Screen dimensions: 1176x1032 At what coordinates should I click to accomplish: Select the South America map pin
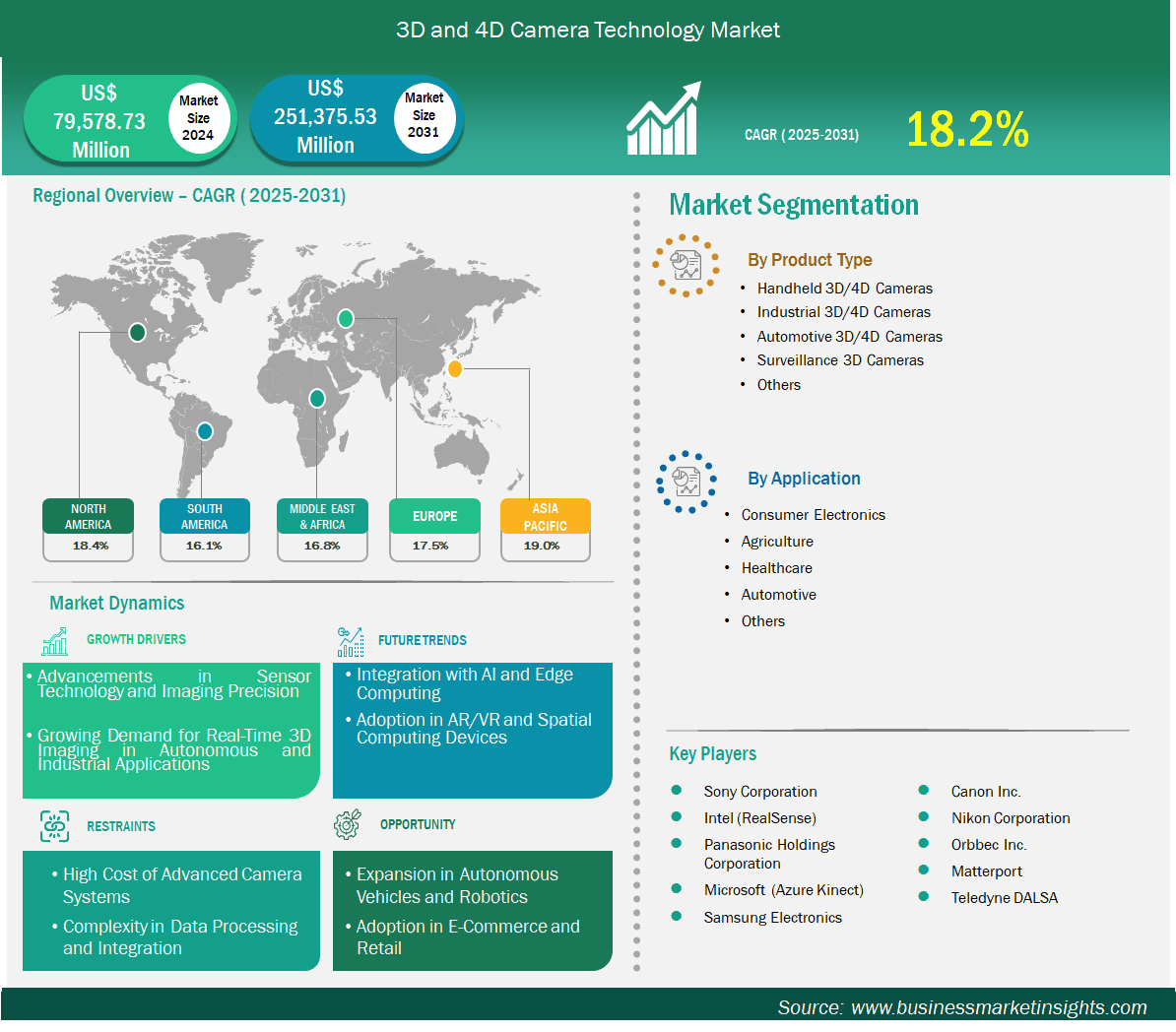coord(204,431)
